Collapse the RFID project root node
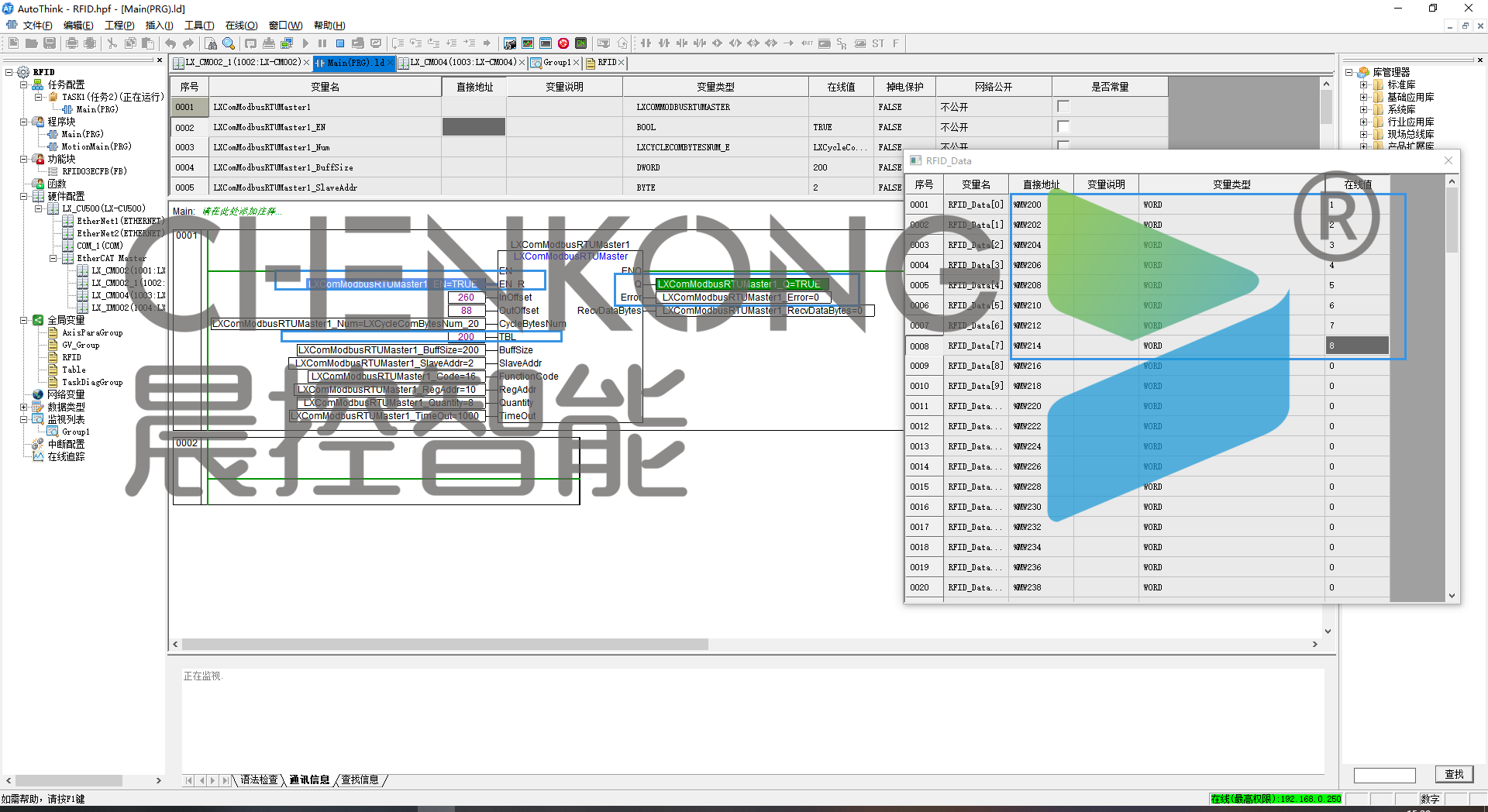The height and width of the screenshot is (812, 1488). point(9,72)
